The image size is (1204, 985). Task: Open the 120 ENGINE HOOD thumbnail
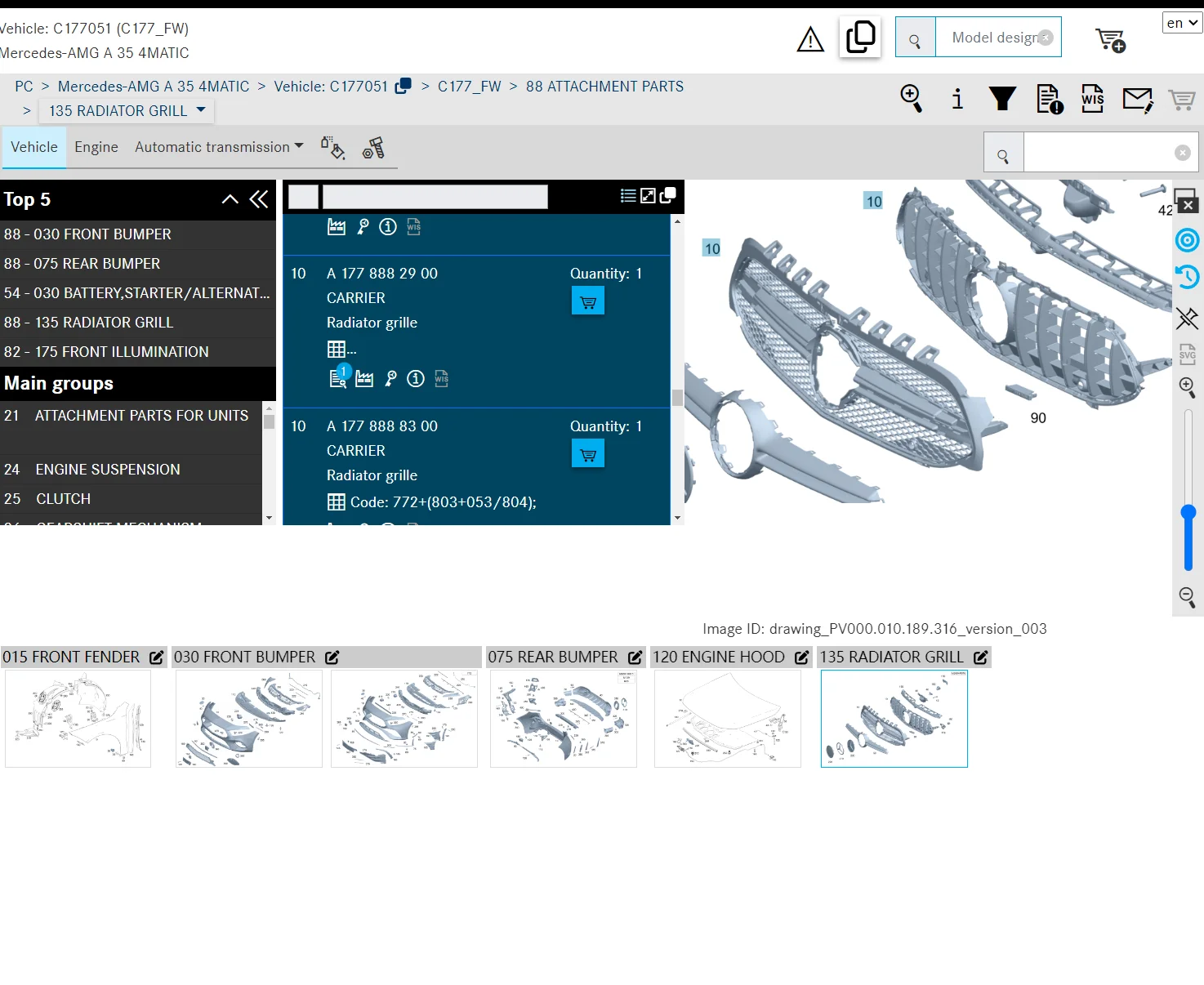point(728,719)
